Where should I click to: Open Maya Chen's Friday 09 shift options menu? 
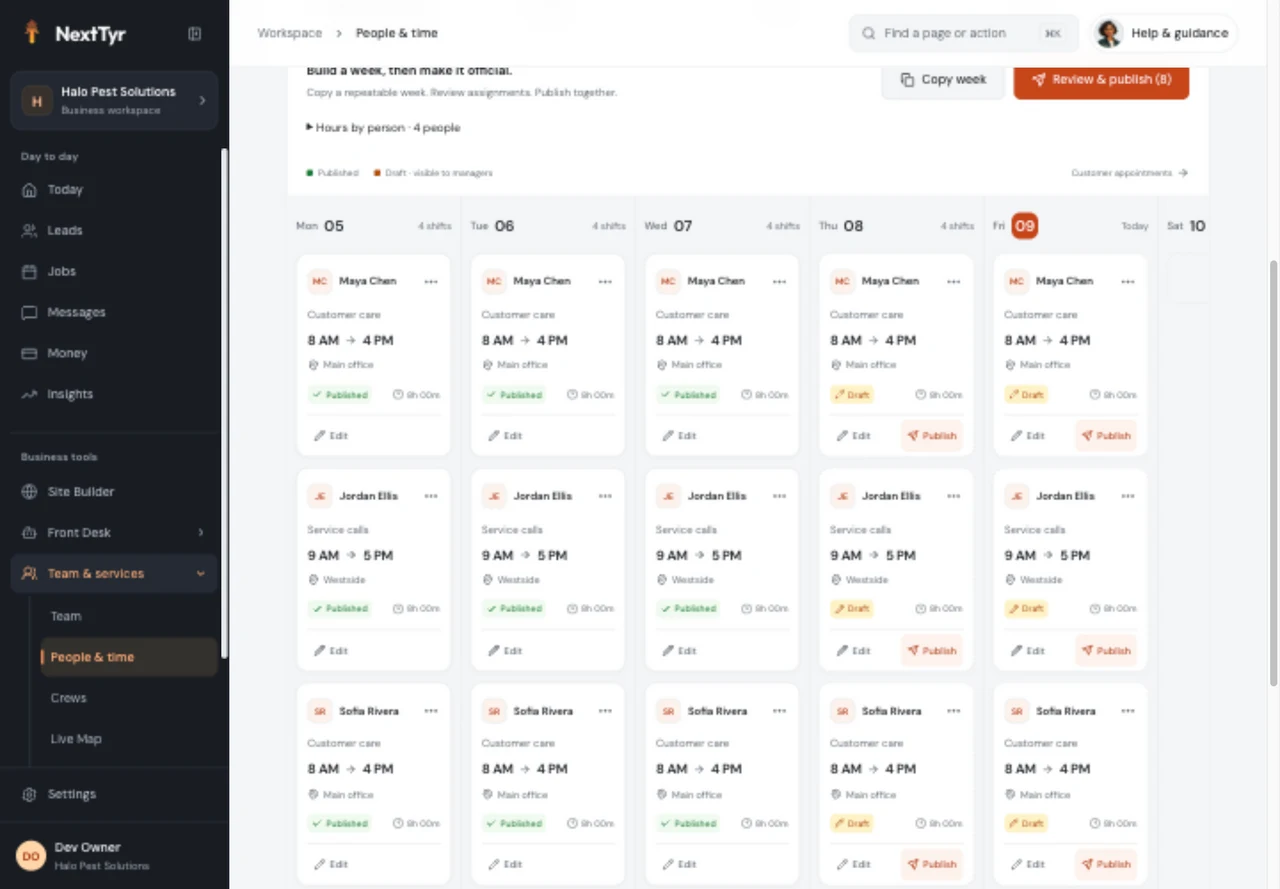coord(1127,282)
